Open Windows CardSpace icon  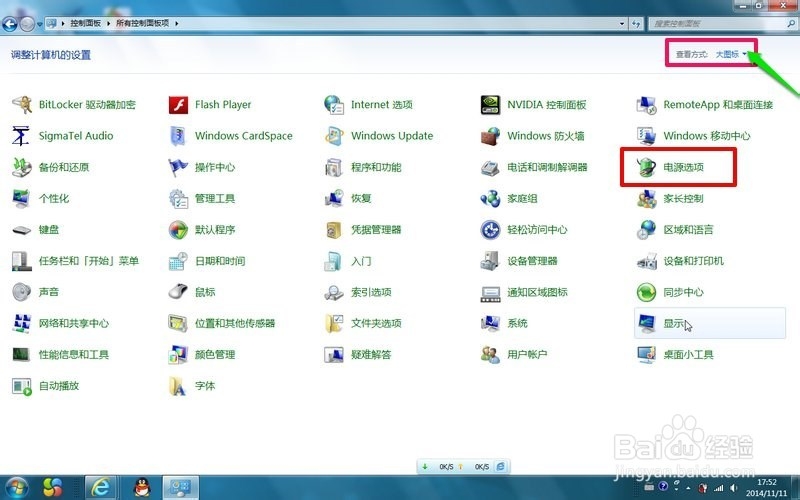[178, 136]
